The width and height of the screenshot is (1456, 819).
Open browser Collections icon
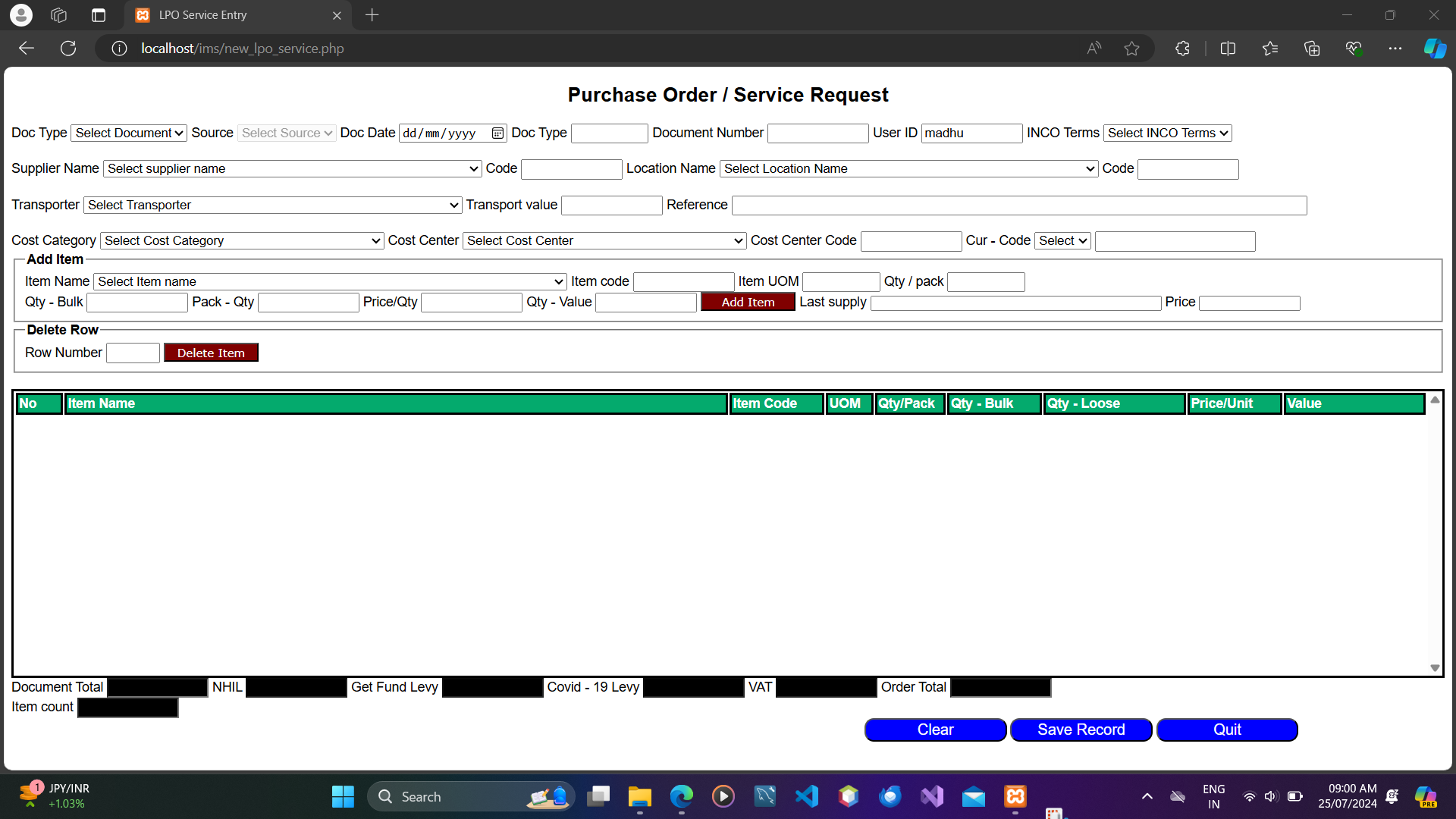click(x=1311, y=49)
